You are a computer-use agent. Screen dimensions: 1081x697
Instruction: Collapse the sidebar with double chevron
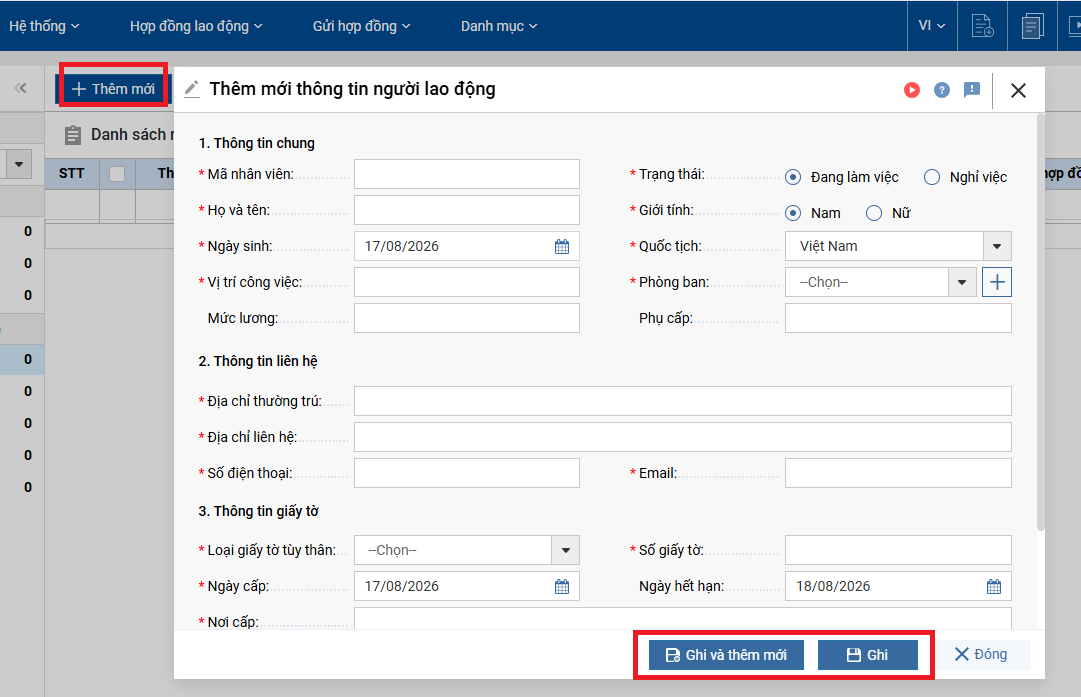(x=20, y=88)
